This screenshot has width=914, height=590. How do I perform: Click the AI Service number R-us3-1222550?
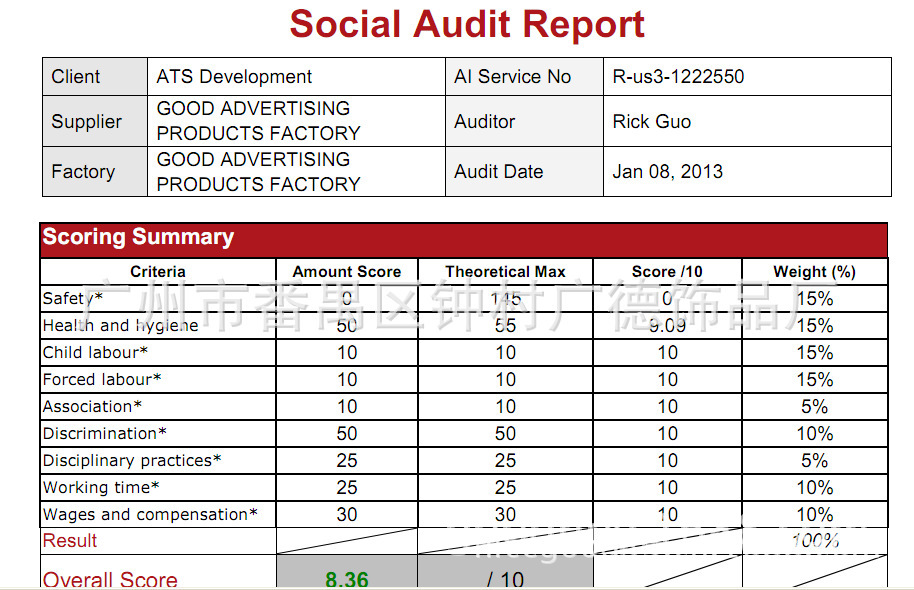(x=678, y=77)
